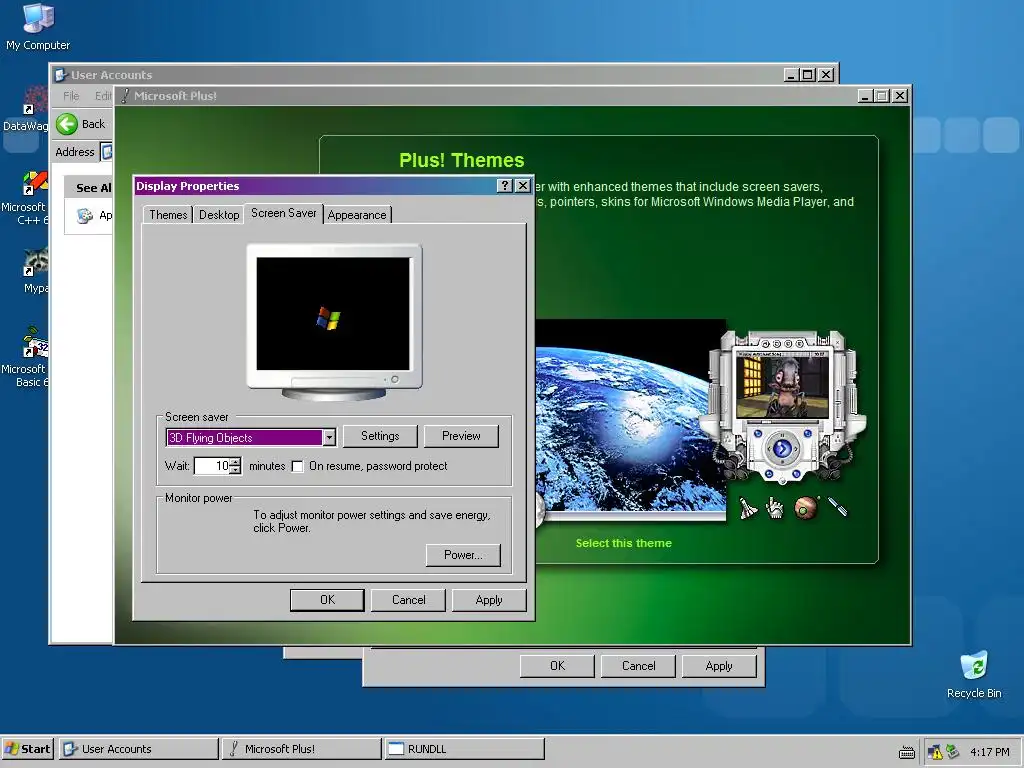Click the green safely remove tray icon
Viewport: 1024px width, 768px height.
point(953,752)
